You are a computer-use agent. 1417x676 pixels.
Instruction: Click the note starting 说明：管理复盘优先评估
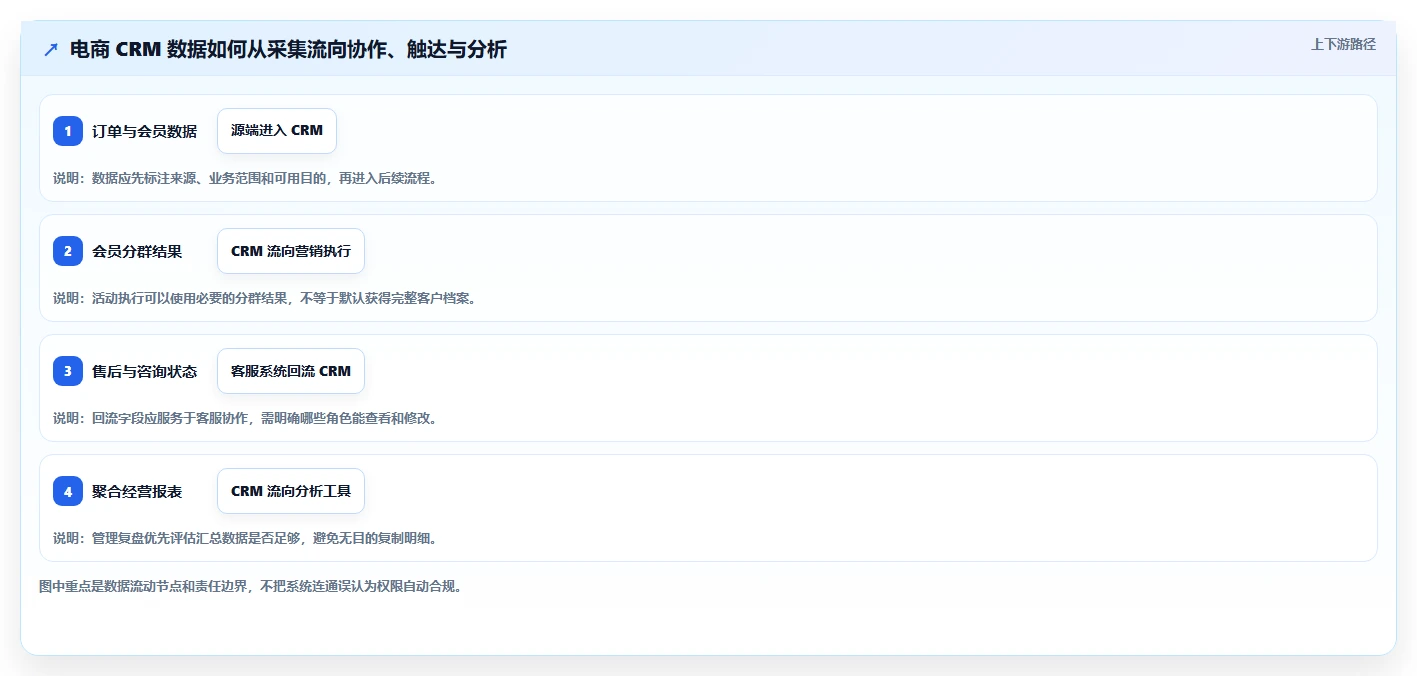pos(245,538)
